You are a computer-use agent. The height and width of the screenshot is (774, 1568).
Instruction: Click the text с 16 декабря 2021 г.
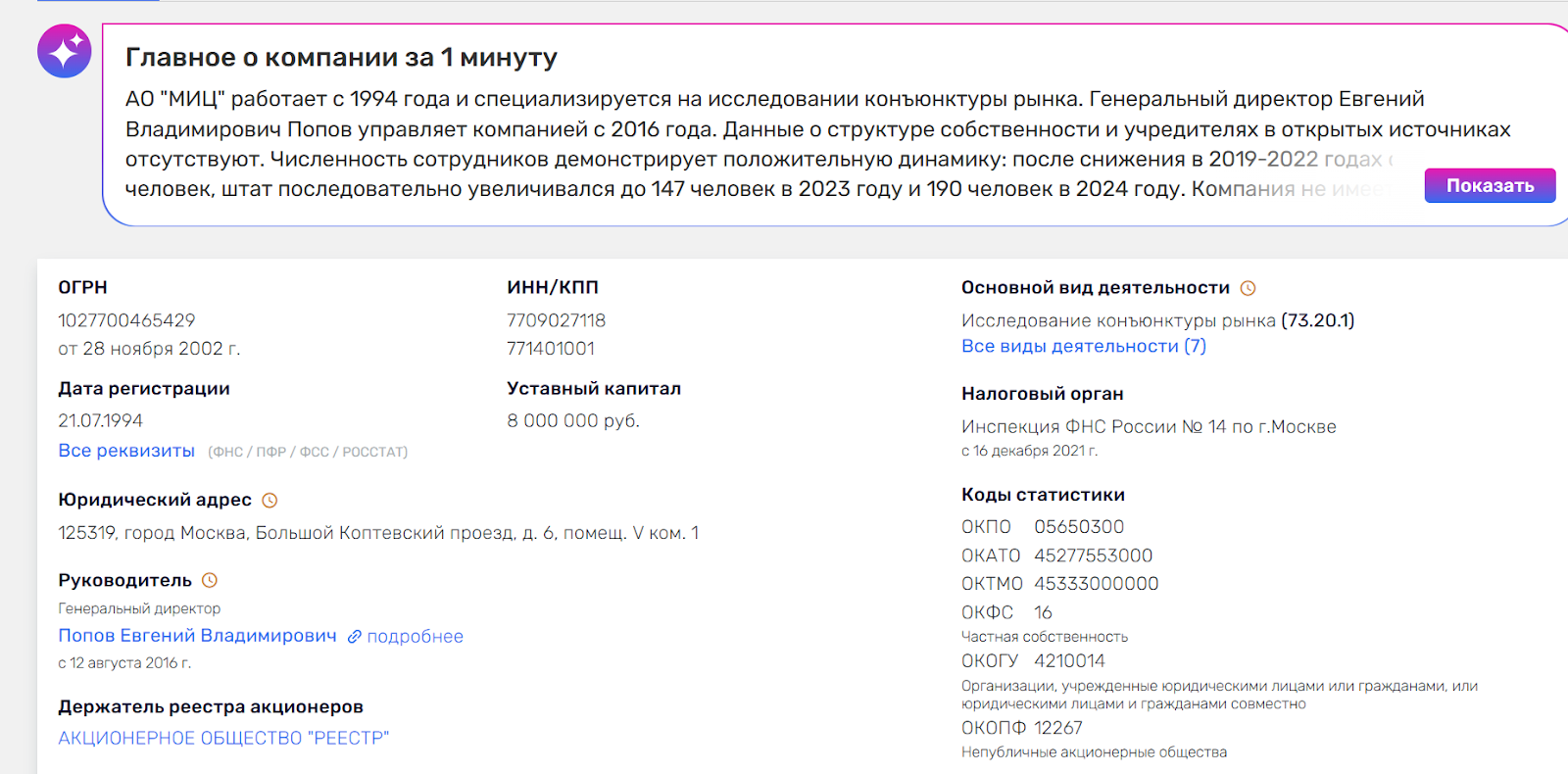(1030, 451)
